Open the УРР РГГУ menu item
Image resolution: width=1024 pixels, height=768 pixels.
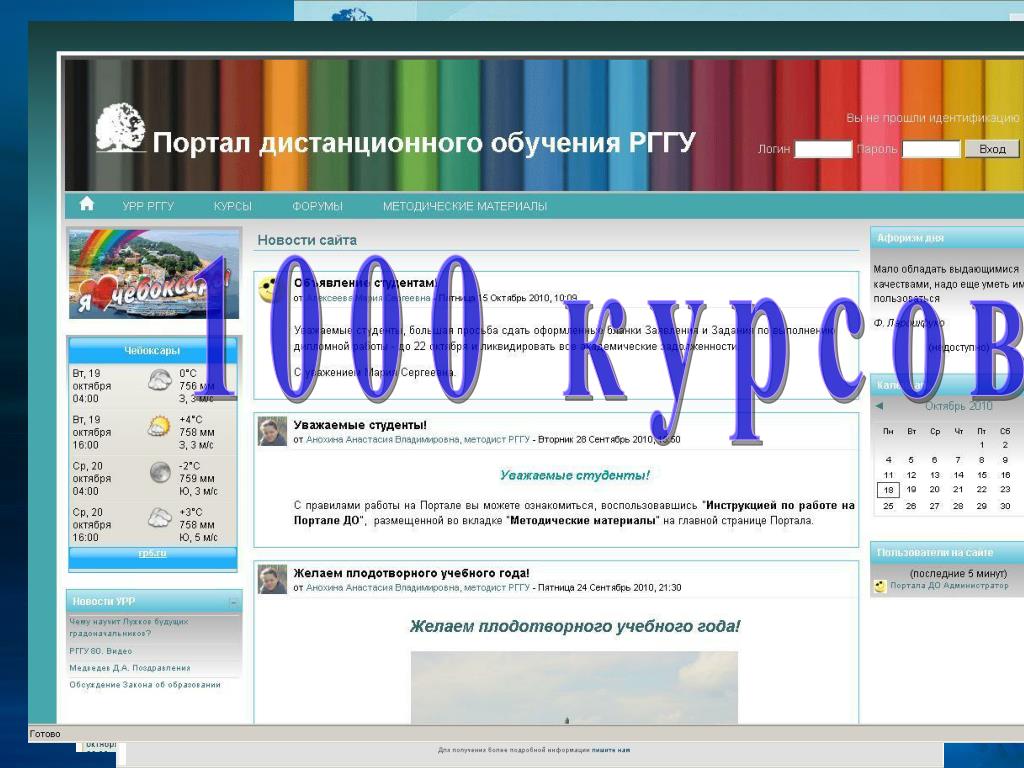coord(148,206)
